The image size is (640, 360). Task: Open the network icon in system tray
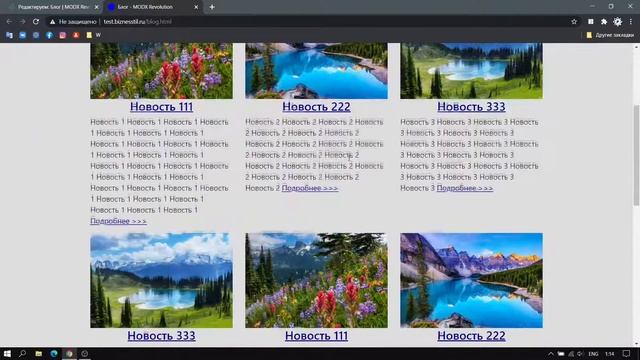click(571, 354)
